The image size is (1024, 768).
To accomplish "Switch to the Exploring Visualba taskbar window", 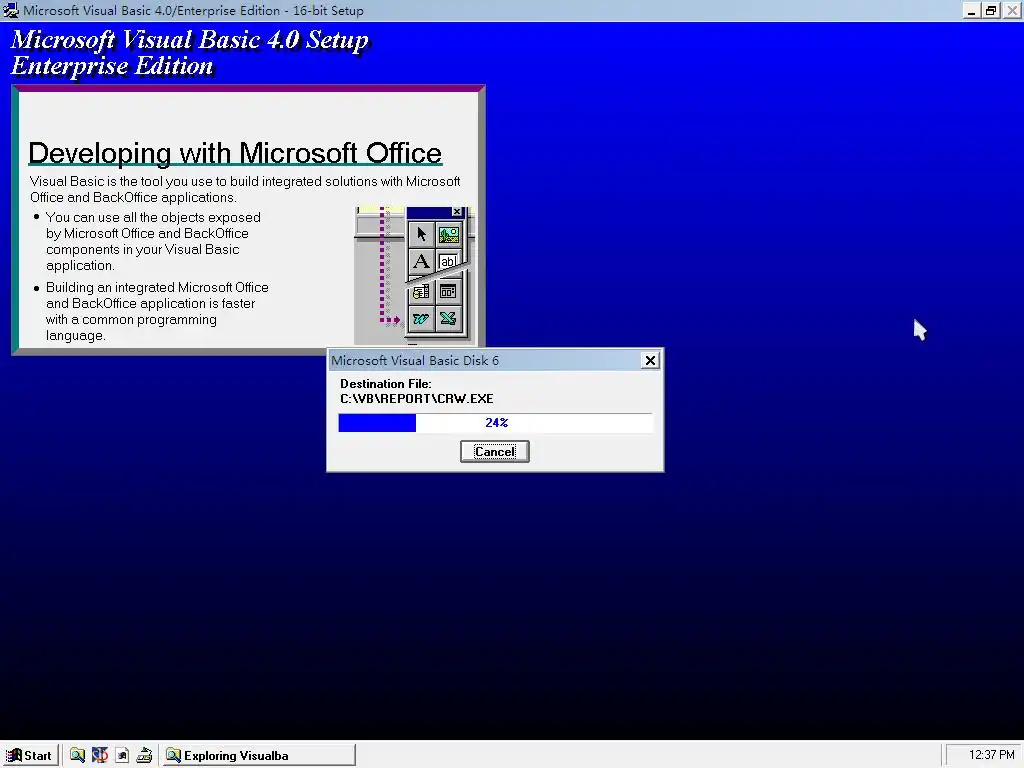I will (x=259, y=756).
